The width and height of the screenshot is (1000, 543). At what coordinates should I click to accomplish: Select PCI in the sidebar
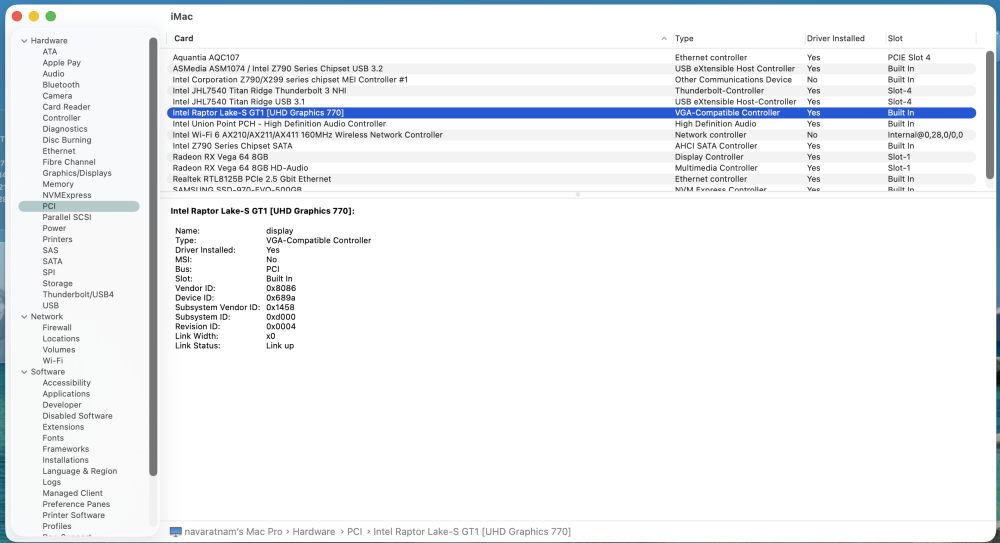[79, 206]
